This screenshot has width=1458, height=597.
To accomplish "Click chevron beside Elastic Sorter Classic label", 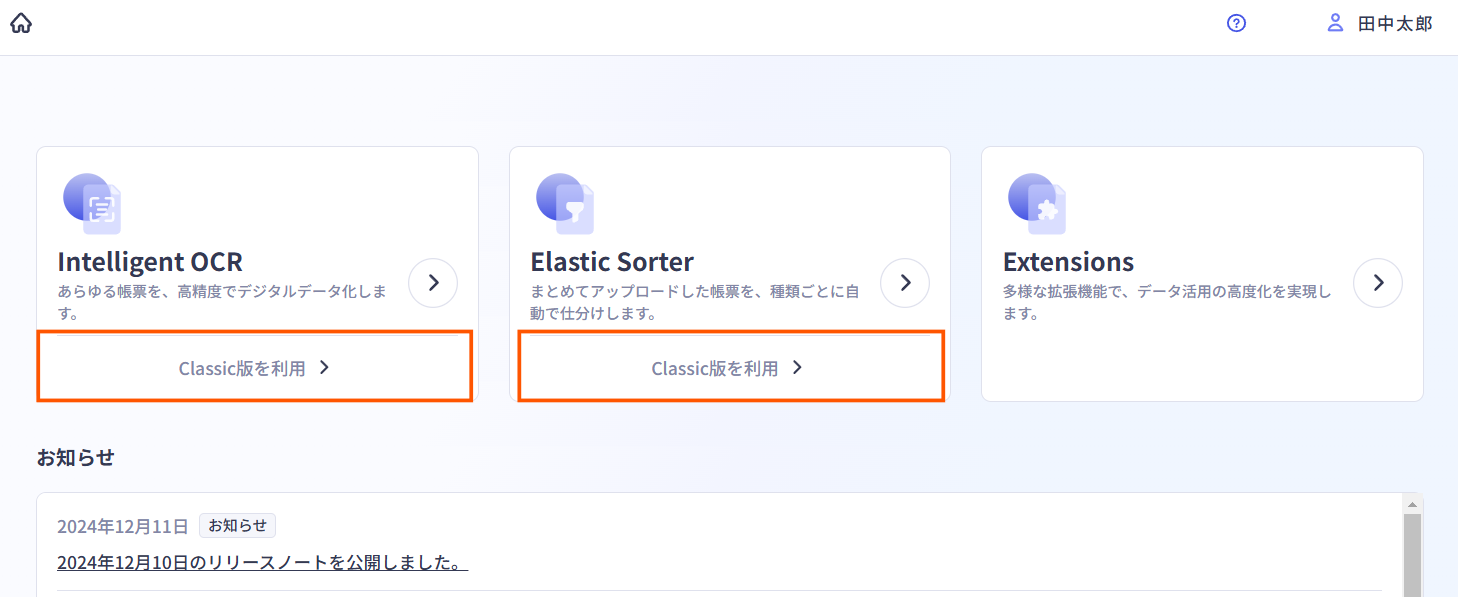I will pos(797,368).
